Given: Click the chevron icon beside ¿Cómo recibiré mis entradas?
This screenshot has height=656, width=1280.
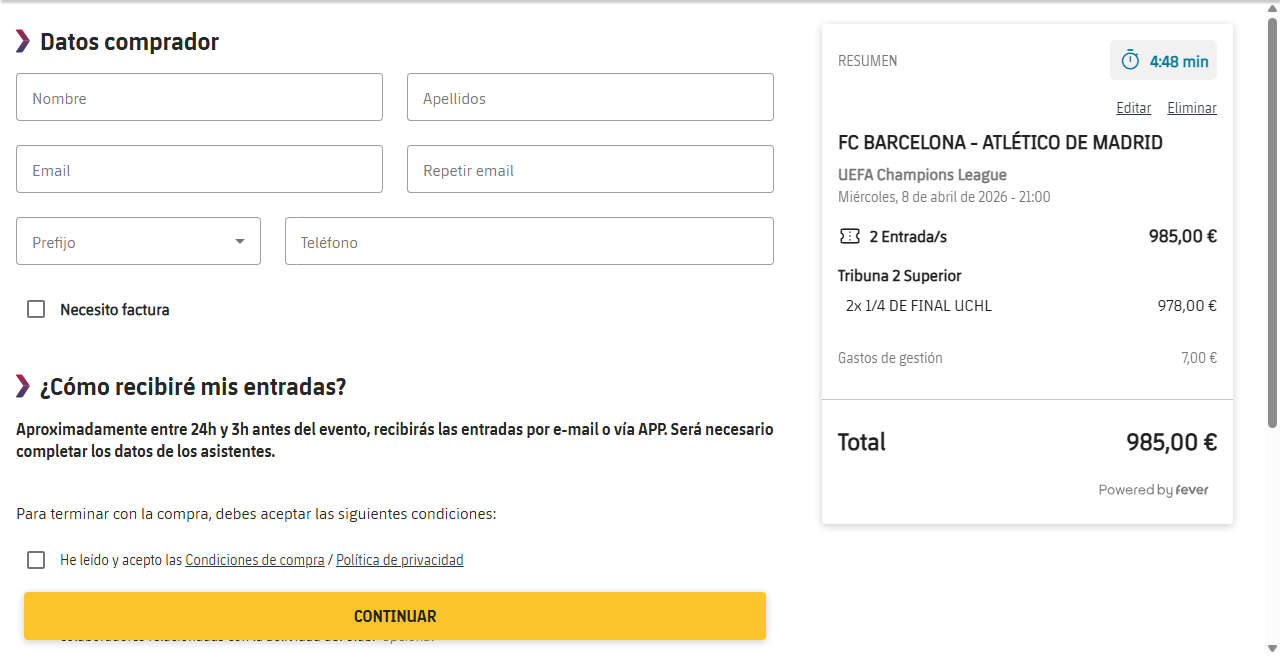Looking at the screenshot, I should click(x=23, y=386).
